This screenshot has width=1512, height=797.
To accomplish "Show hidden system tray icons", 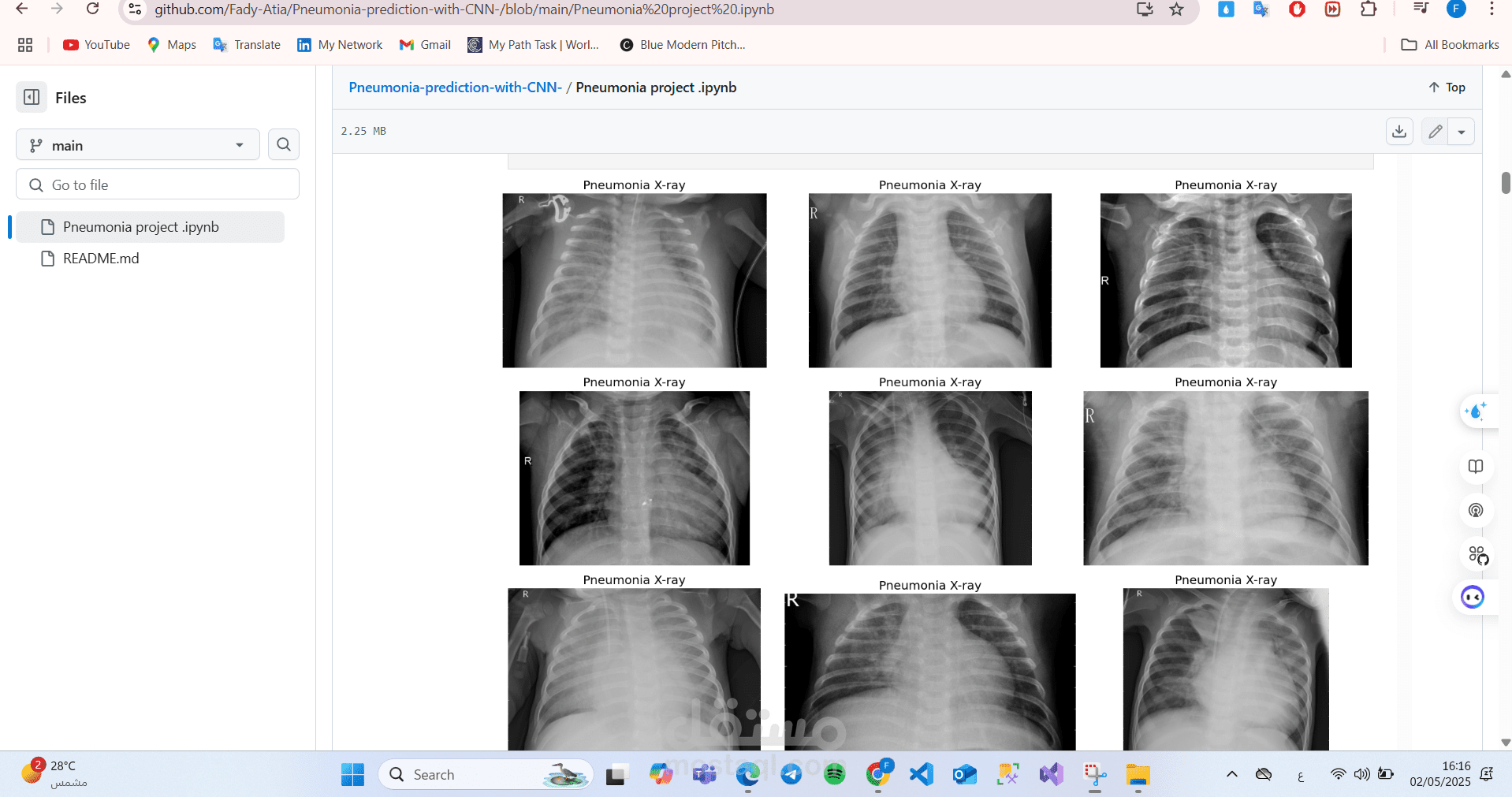I will pyautogui.click(x=1231, y=775).
